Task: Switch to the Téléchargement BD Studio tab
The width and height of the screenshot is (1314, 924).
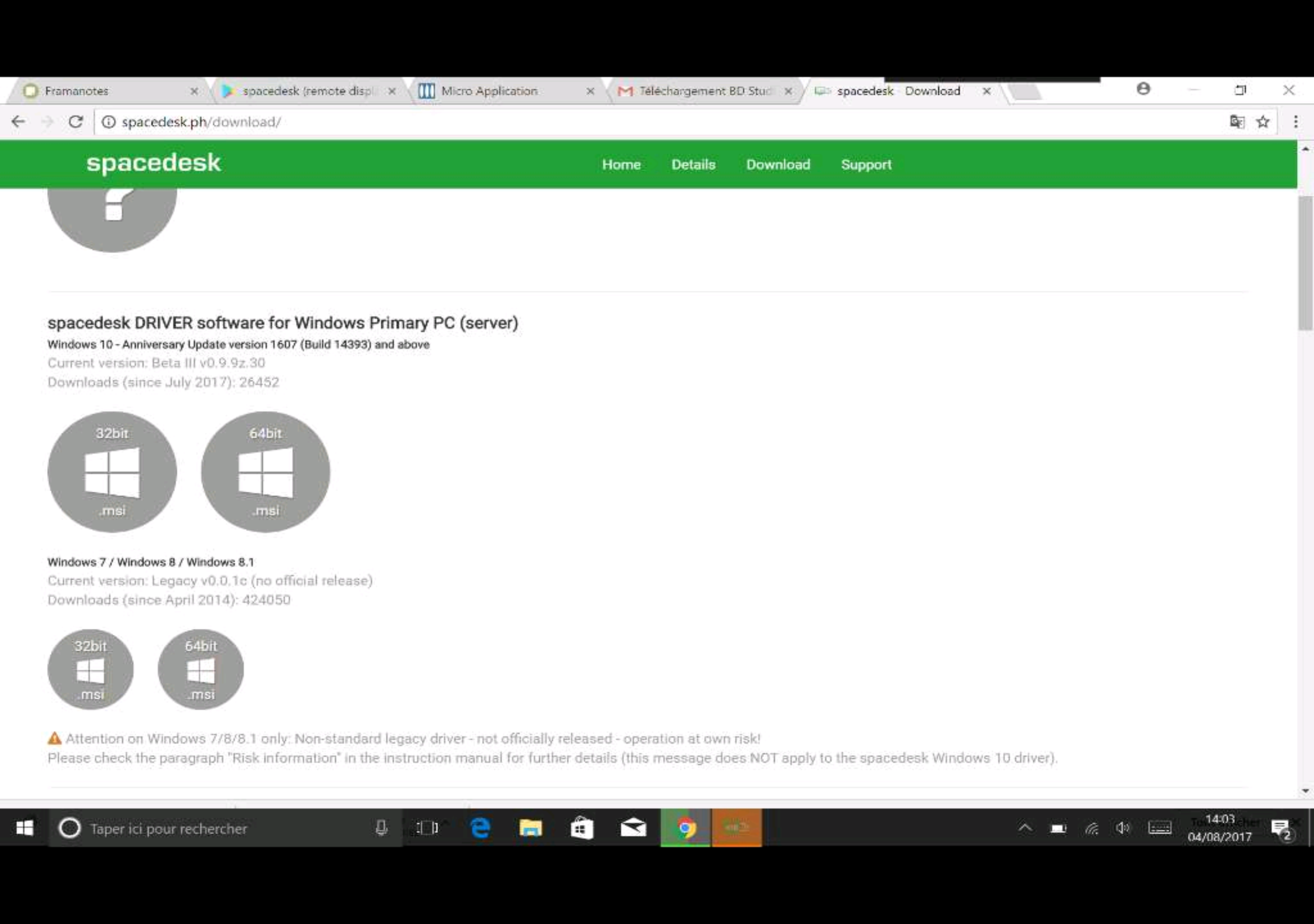Action: click(x=705, y=91)
